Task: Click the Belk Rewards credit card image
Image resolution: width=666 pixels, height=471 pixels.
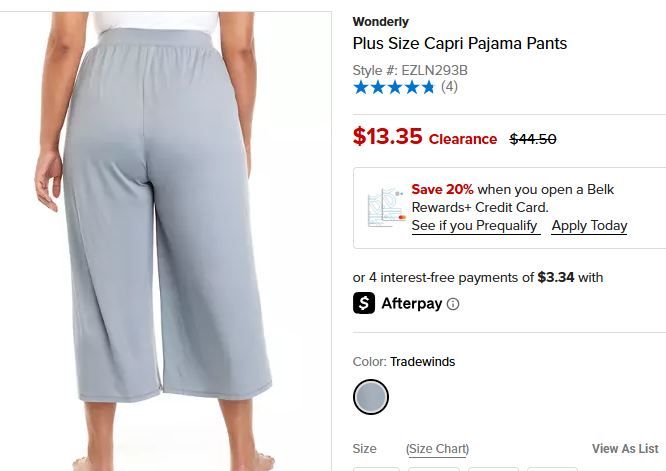Action: click(x=386, y=207)
